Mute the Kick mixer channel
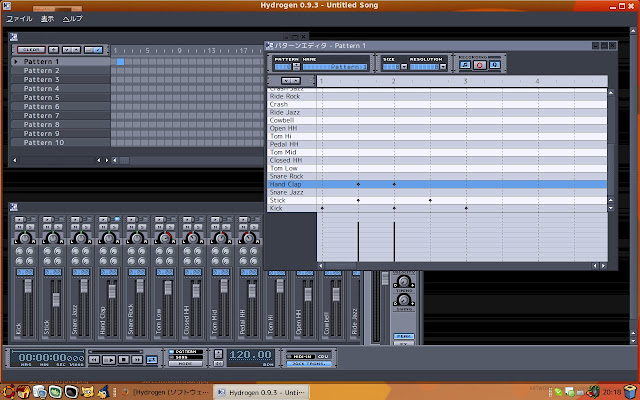Viewport: 640px width, 400px height. [20, 227]
